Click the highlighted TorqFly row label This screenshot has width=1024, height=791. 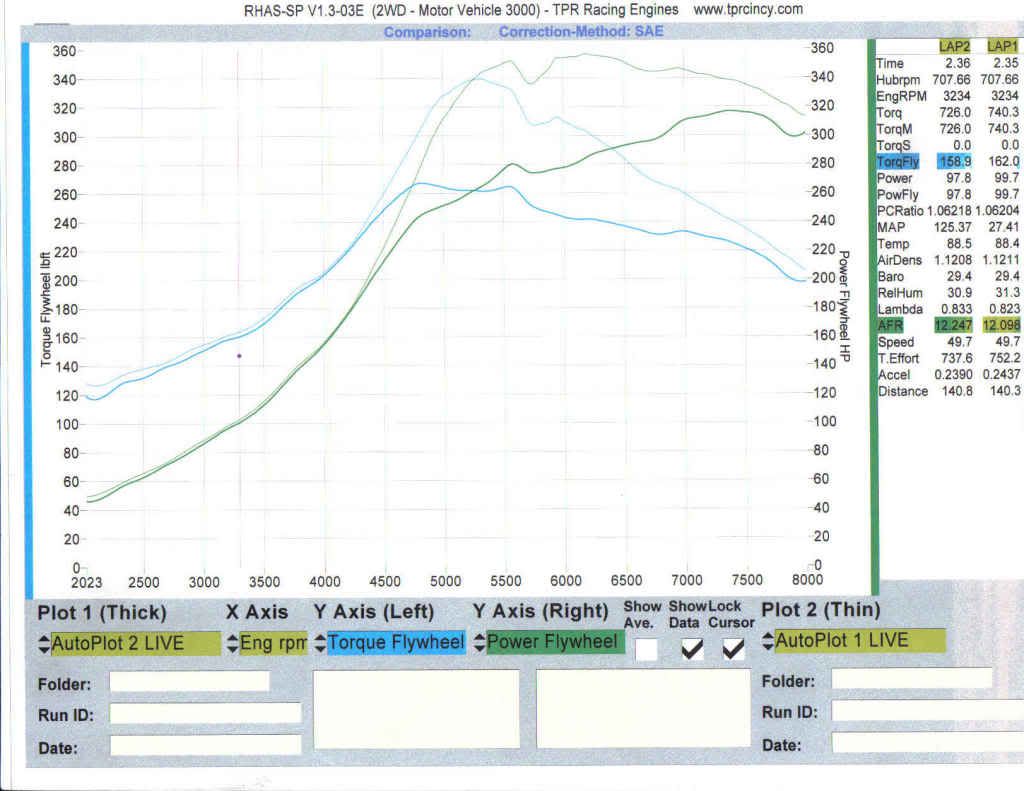tap(895, 161)
